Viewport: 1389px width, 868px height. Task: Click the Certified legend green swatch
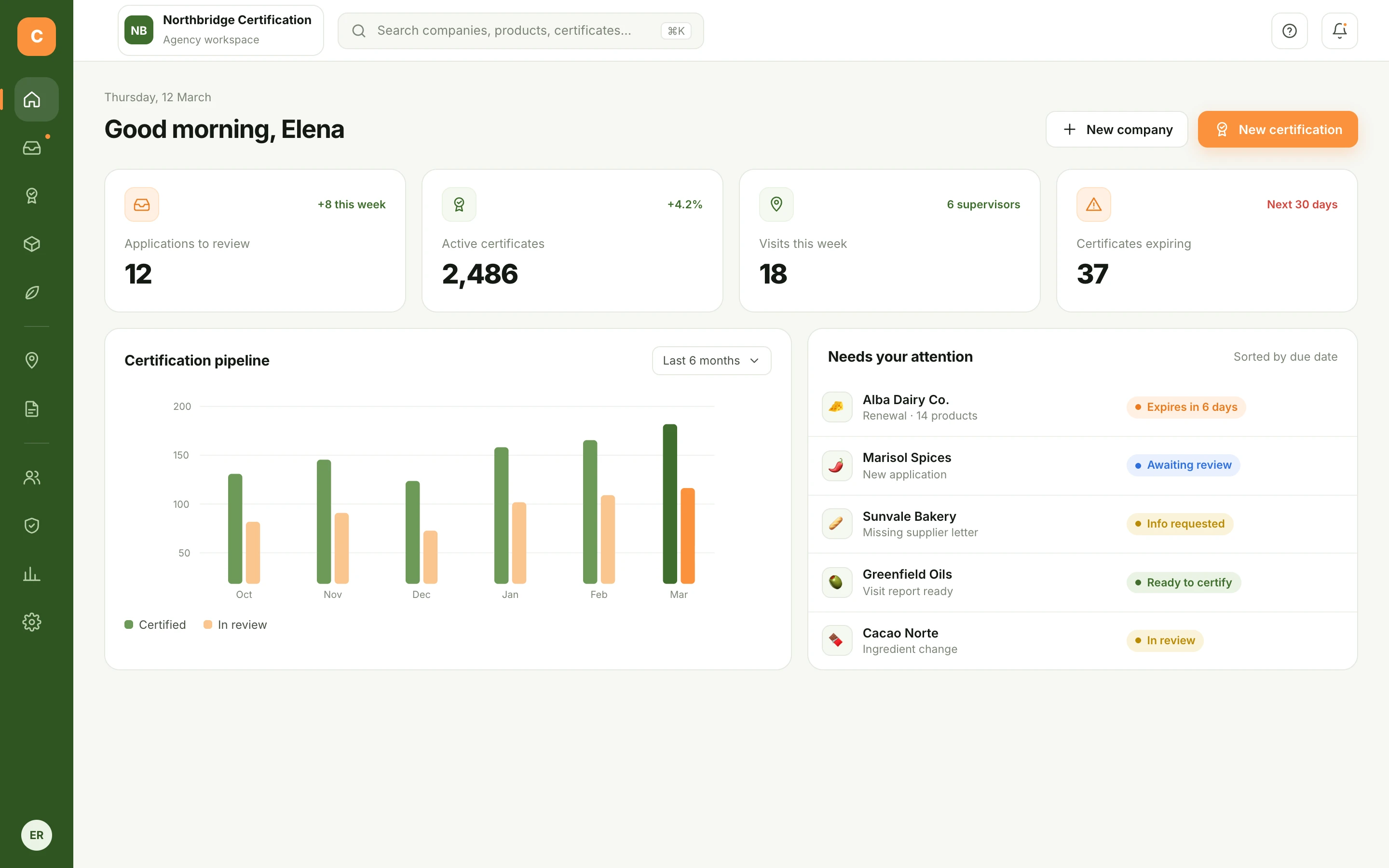pyautogui.click(x=129, y=624)
